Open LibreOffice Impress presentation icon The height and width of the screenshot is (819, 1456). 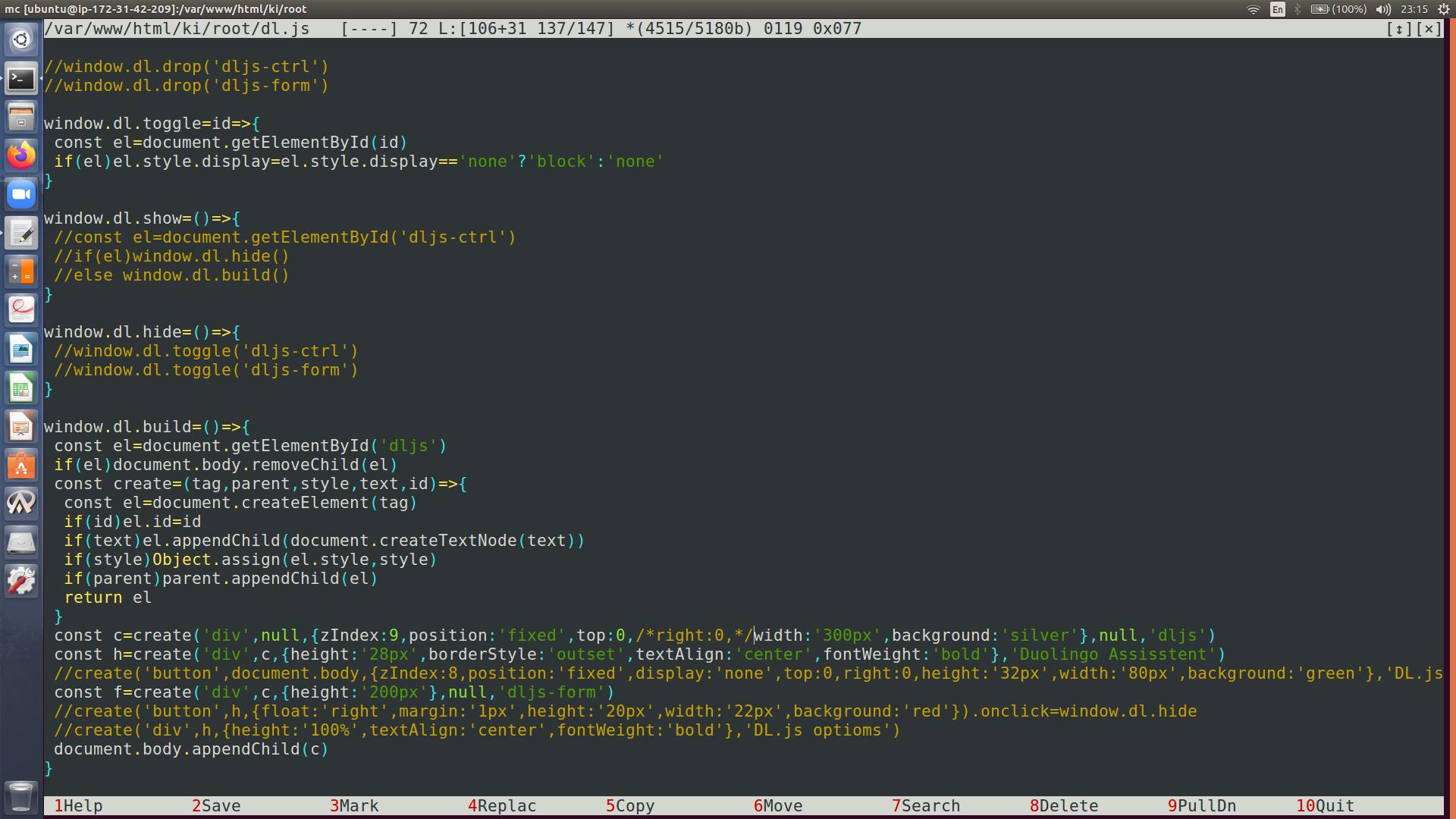(21, 427)
